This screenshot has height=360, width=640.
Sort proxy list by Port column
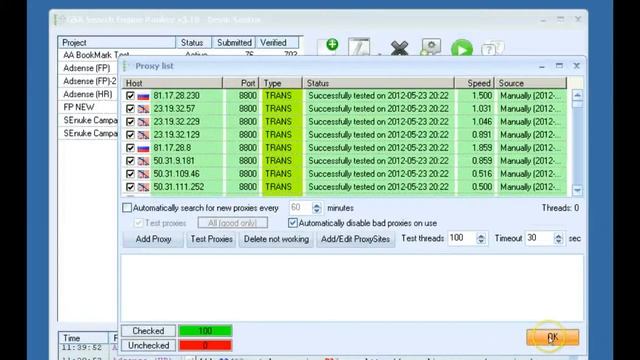point(241,83)
